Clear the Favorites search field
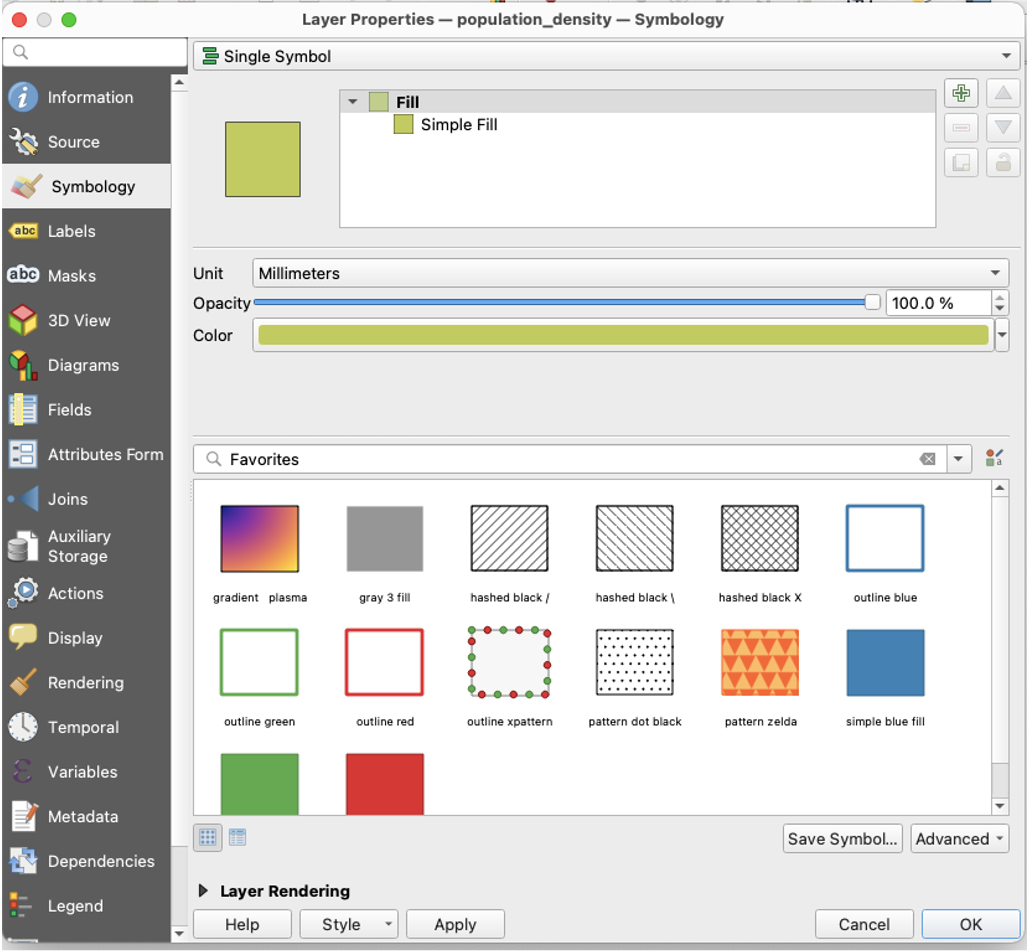The image size is (1027, 952). pyautogui.click(x=928, y=458)
